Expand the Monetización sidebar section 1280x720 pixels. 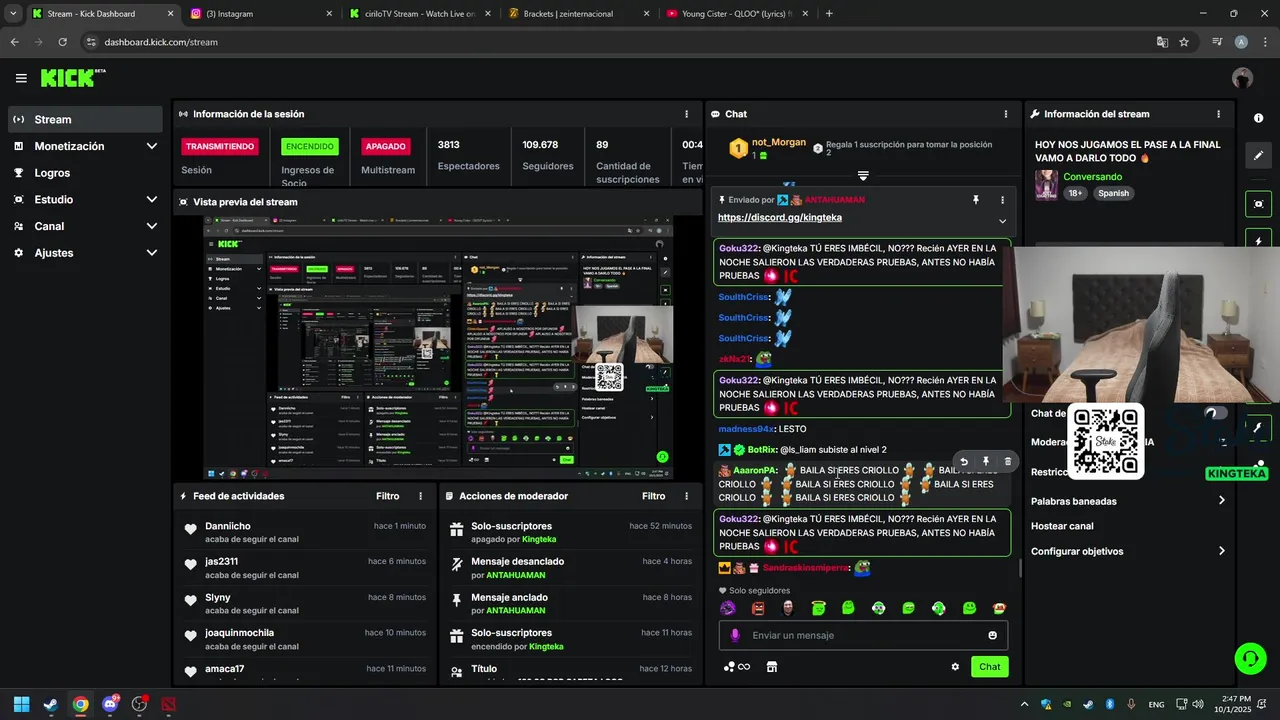click(151, 146)
